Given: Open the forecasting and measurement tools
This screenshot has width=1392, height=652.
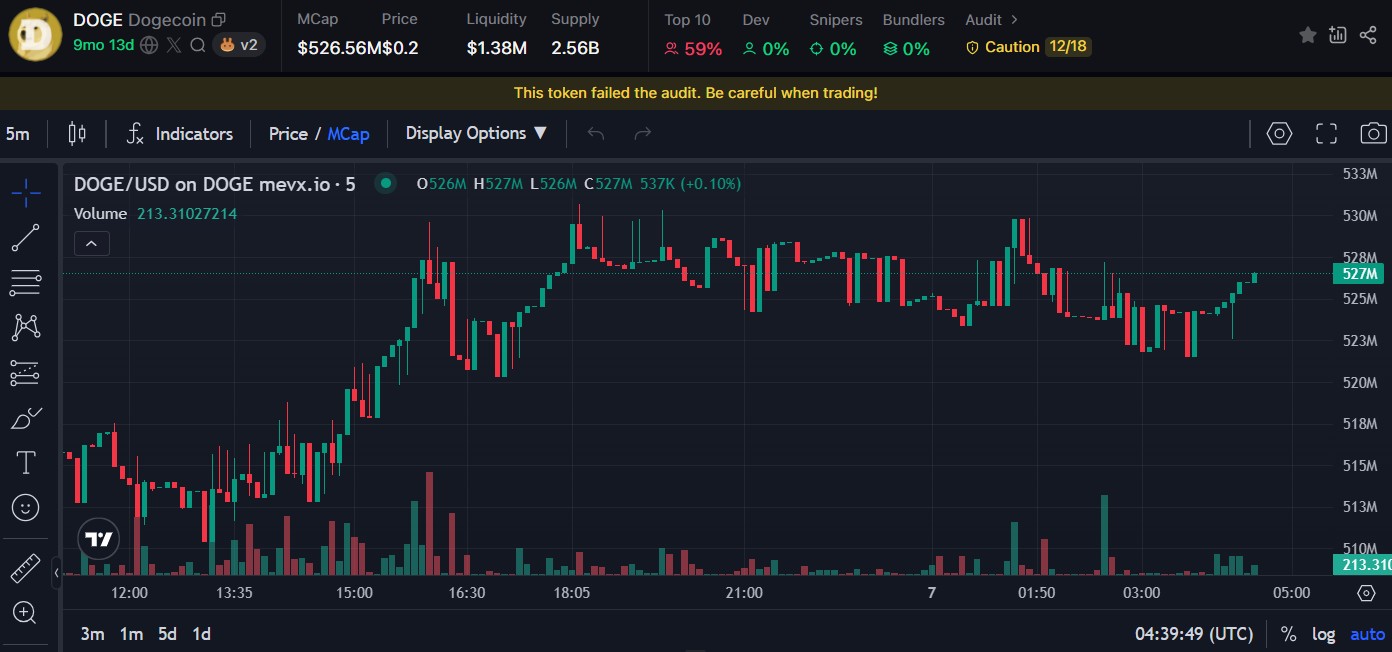Looking at the screenshot, I should (26, 373).
